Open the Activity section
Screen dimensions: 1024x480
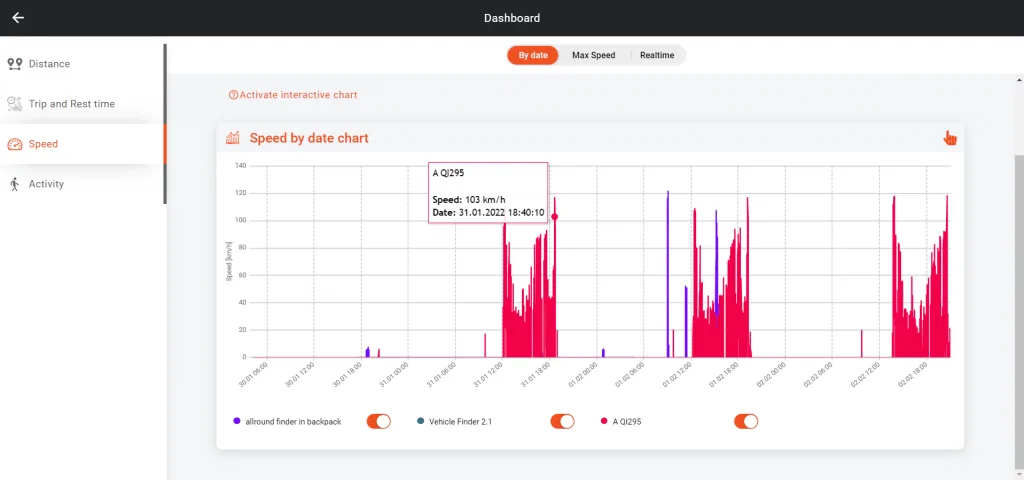tap(82, 184)
